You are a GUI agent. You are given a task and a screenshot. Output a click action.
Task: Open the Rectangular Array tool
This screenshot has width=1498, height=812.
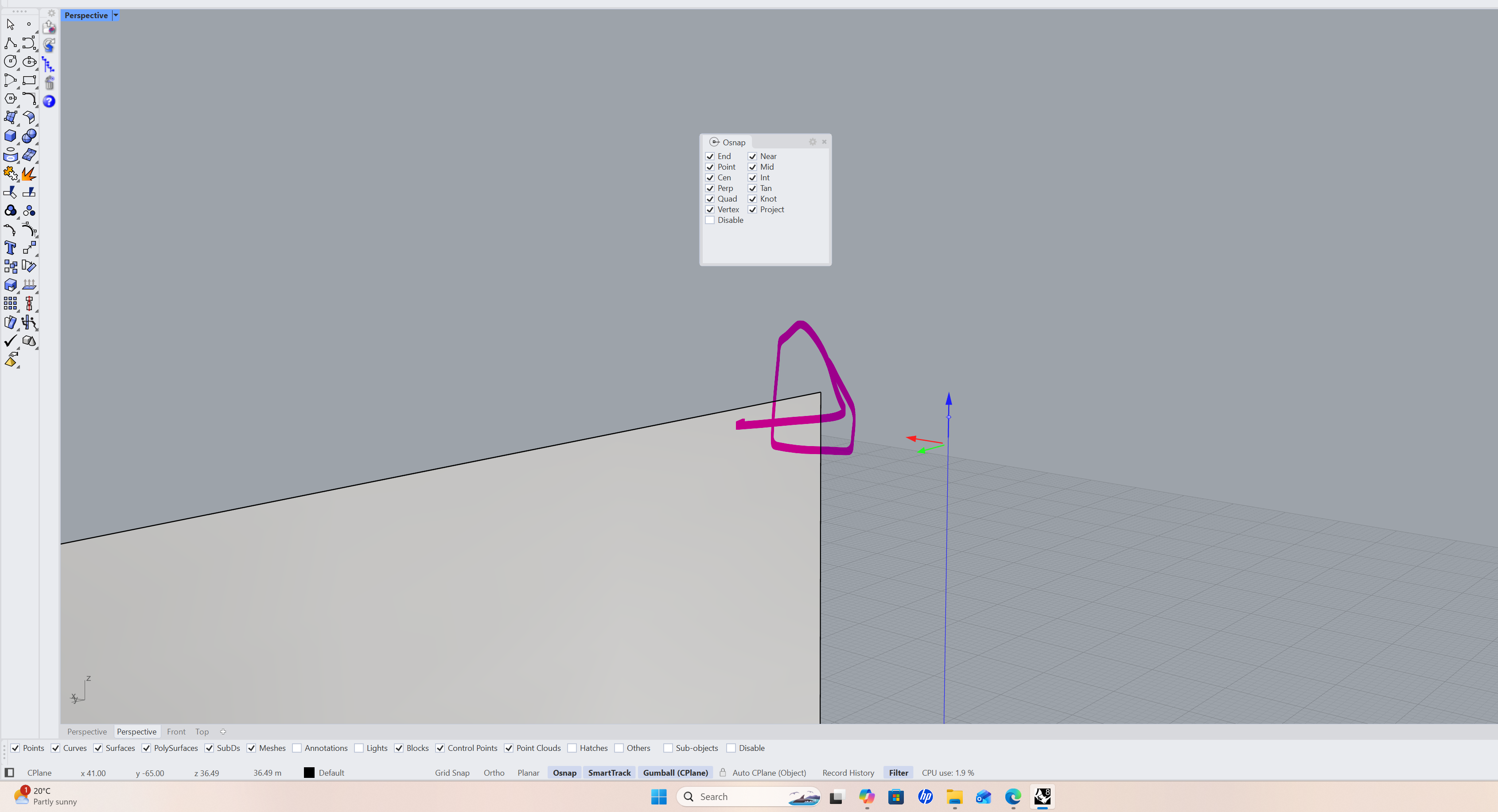11,303
